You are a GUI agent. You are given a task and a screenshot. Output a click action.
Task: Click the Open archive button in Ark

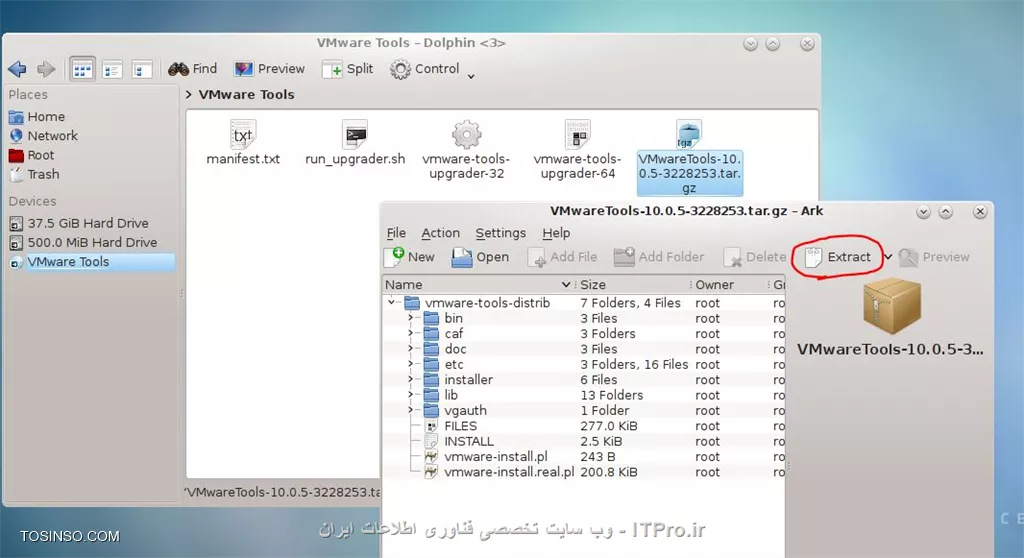[480, 257]
